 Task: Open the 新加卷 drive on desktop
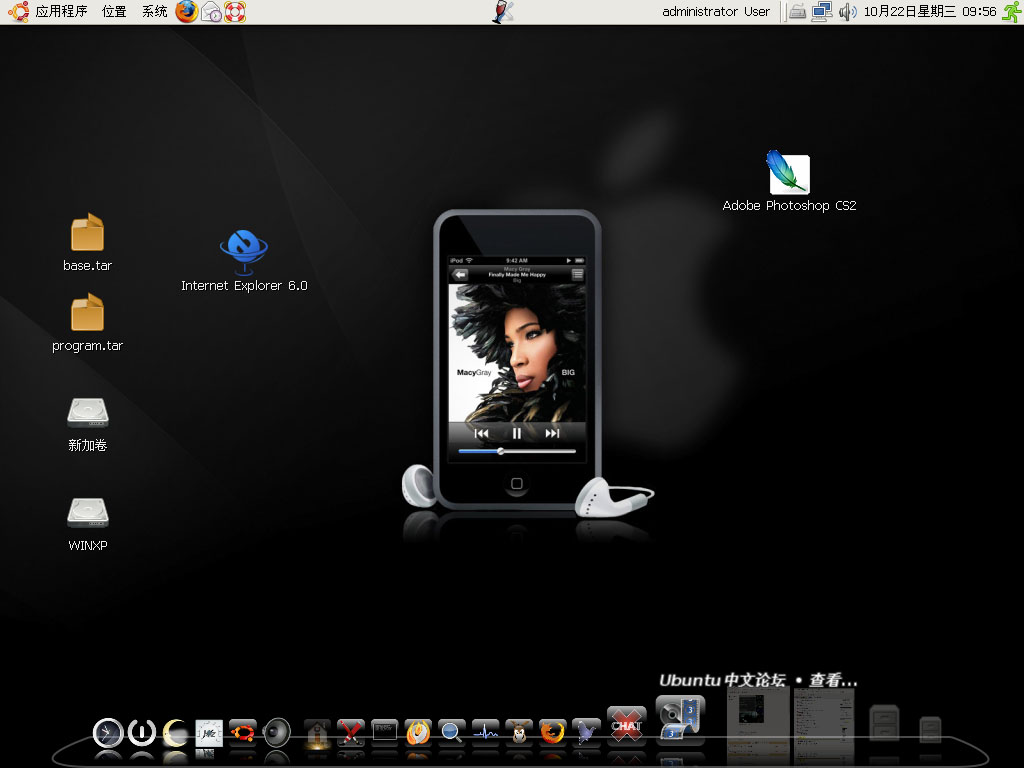[88, 424]
